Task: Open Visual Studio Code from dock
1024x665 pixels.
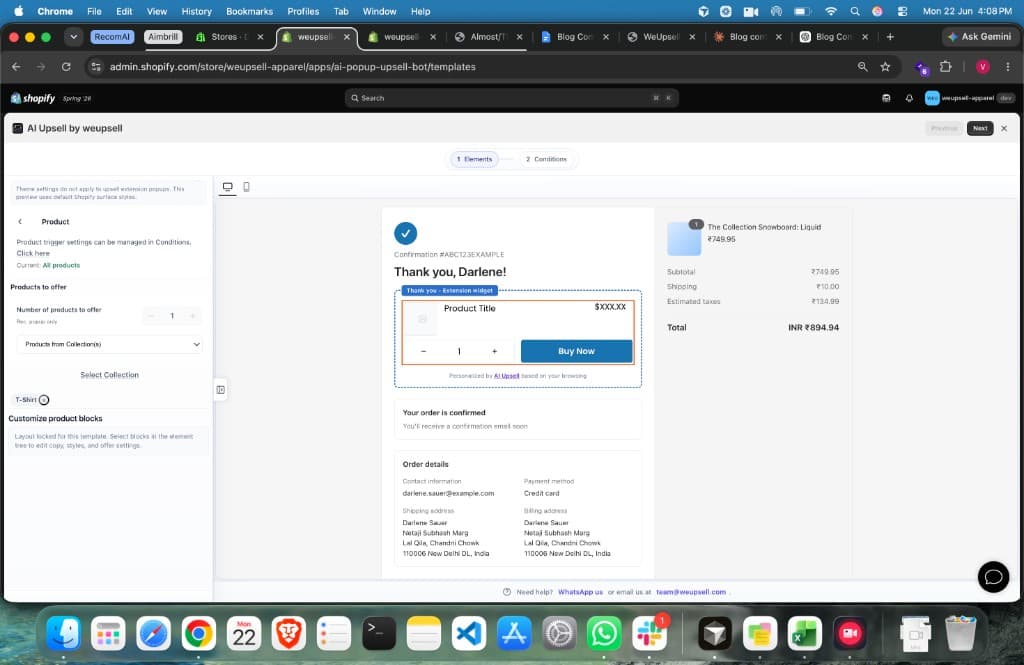Action: 469,633
